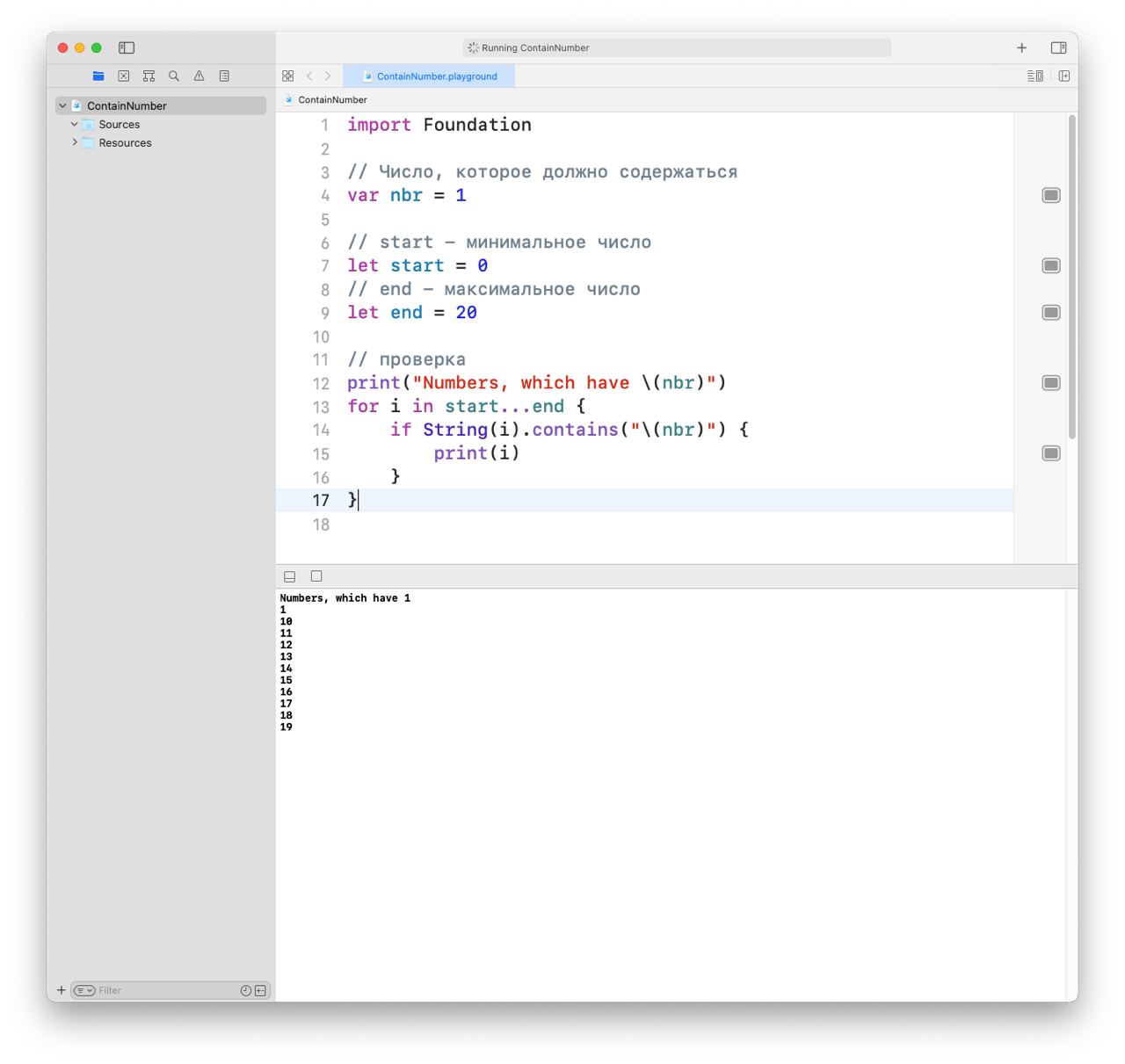Image resolution: width=1125 pixels, height=1064 pixels.
Task: Open the Source Control navigator
Action: pos(124,76)
